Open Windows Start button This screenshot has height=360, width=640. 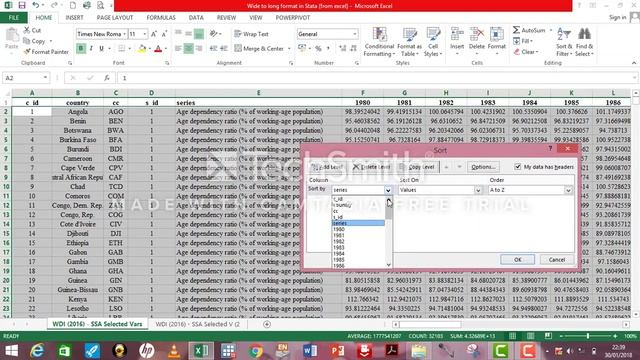[11, 351]
